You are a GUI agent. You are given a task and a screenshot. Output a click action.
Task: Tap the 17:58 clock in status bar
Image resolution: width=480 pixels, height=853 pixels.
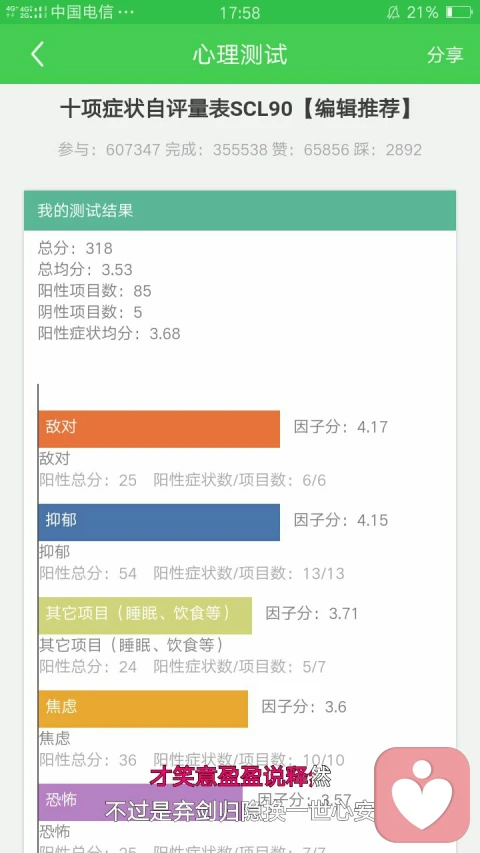tap(239, 12)
